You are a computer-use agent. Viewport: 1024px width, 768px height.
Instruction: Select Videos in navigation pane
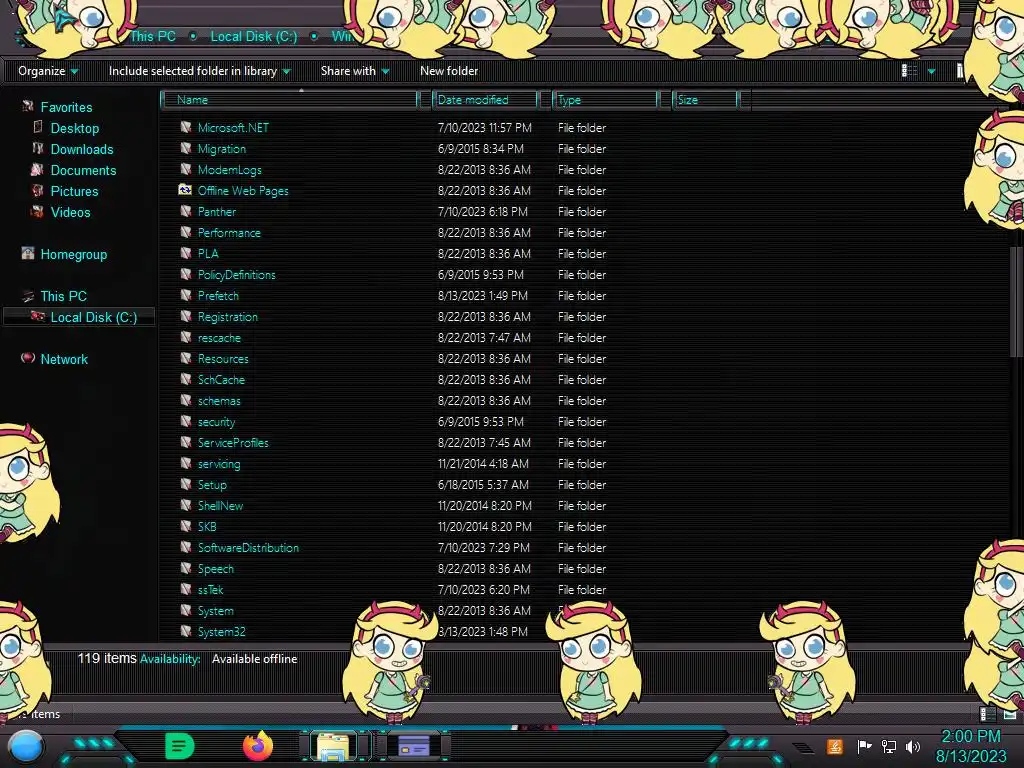click(71, 212)
